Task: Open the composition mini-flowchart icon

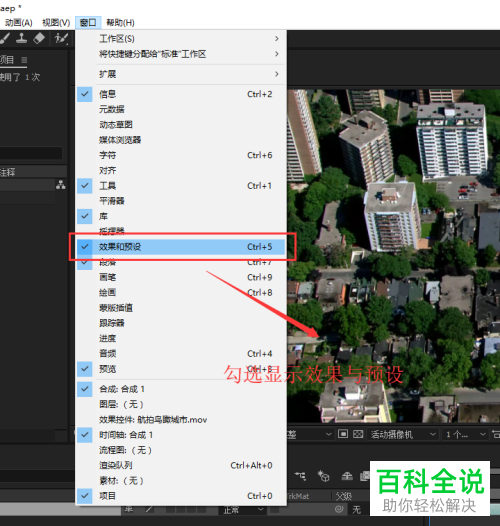Action: pyautogui.click(x=300, y=476)
